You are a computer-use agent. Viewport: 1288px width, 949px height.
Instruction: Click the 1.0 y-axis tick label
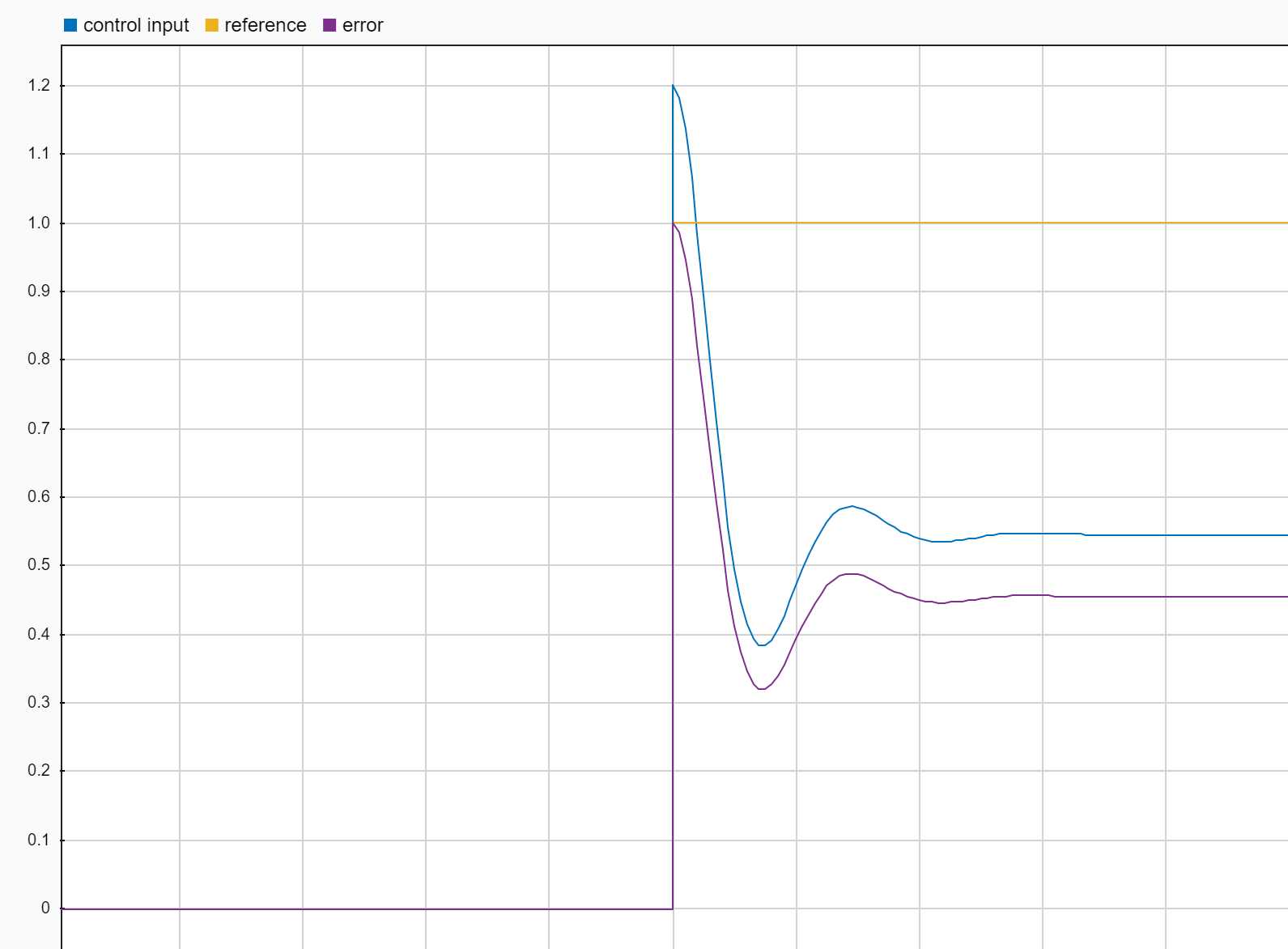pyautogui.click(x=39, y=223)
